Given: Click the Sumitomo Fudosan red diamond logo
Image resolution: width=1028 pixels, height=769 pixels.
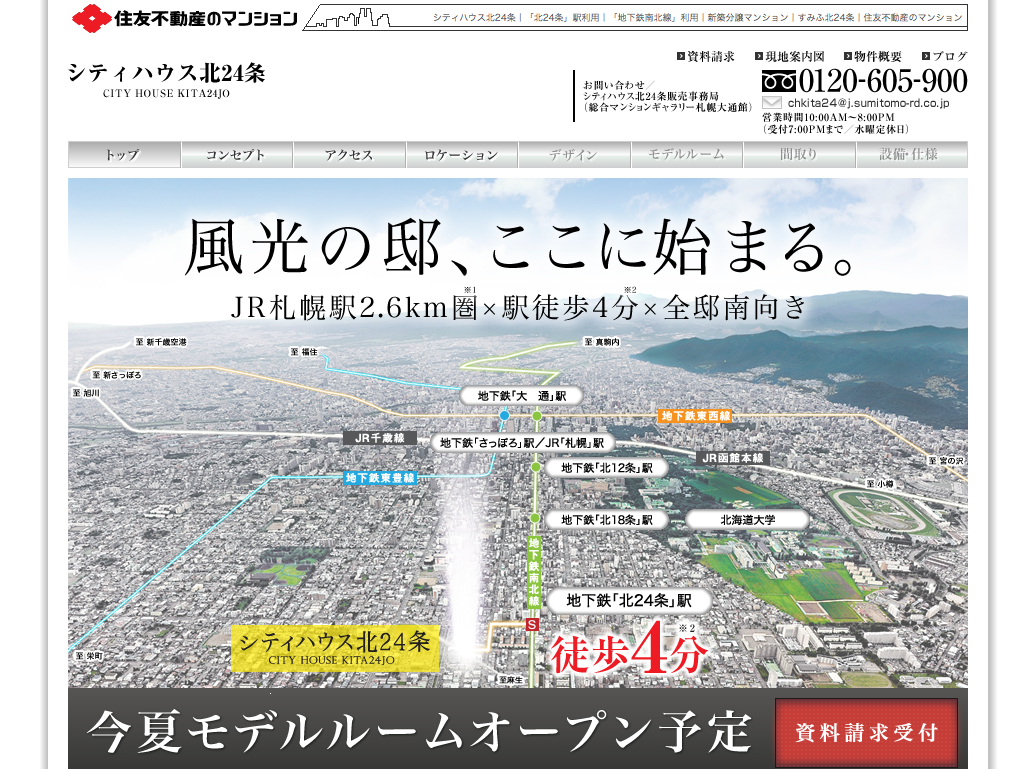Looking at the screenshot, I should click(92, 17).
